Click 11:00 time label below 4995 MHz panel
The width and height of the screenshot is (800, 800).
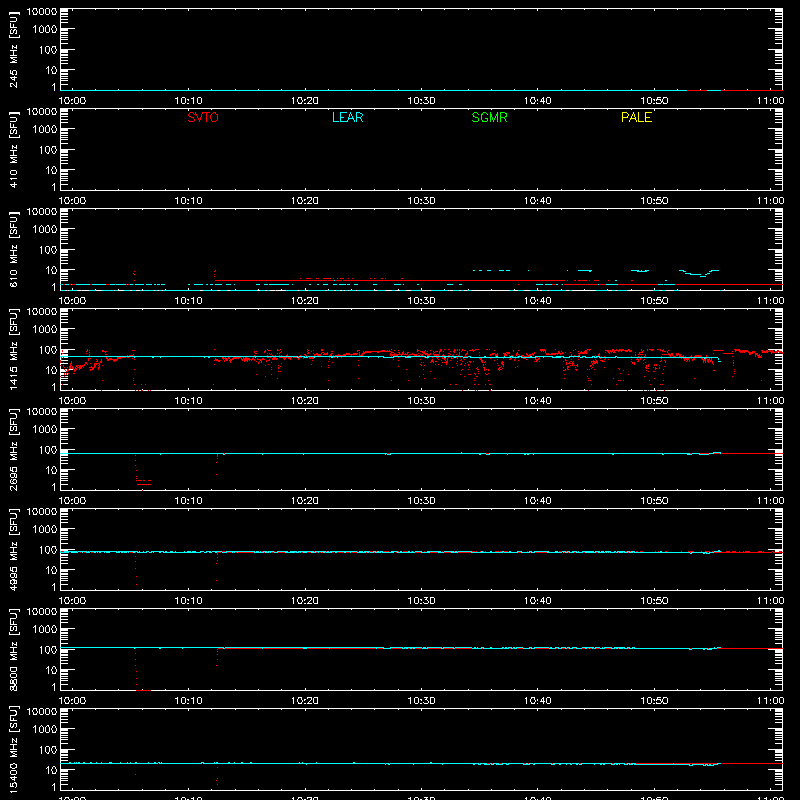click(770, 601)
